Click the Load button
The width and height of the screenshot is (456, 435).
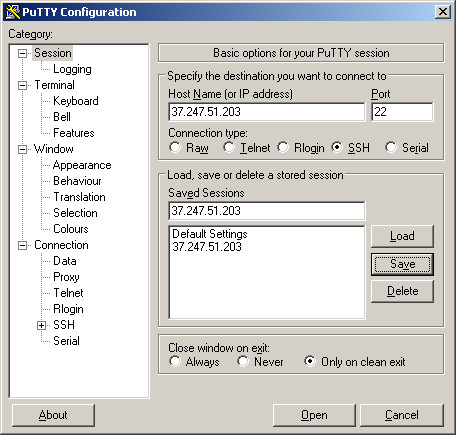pos(402,236)
